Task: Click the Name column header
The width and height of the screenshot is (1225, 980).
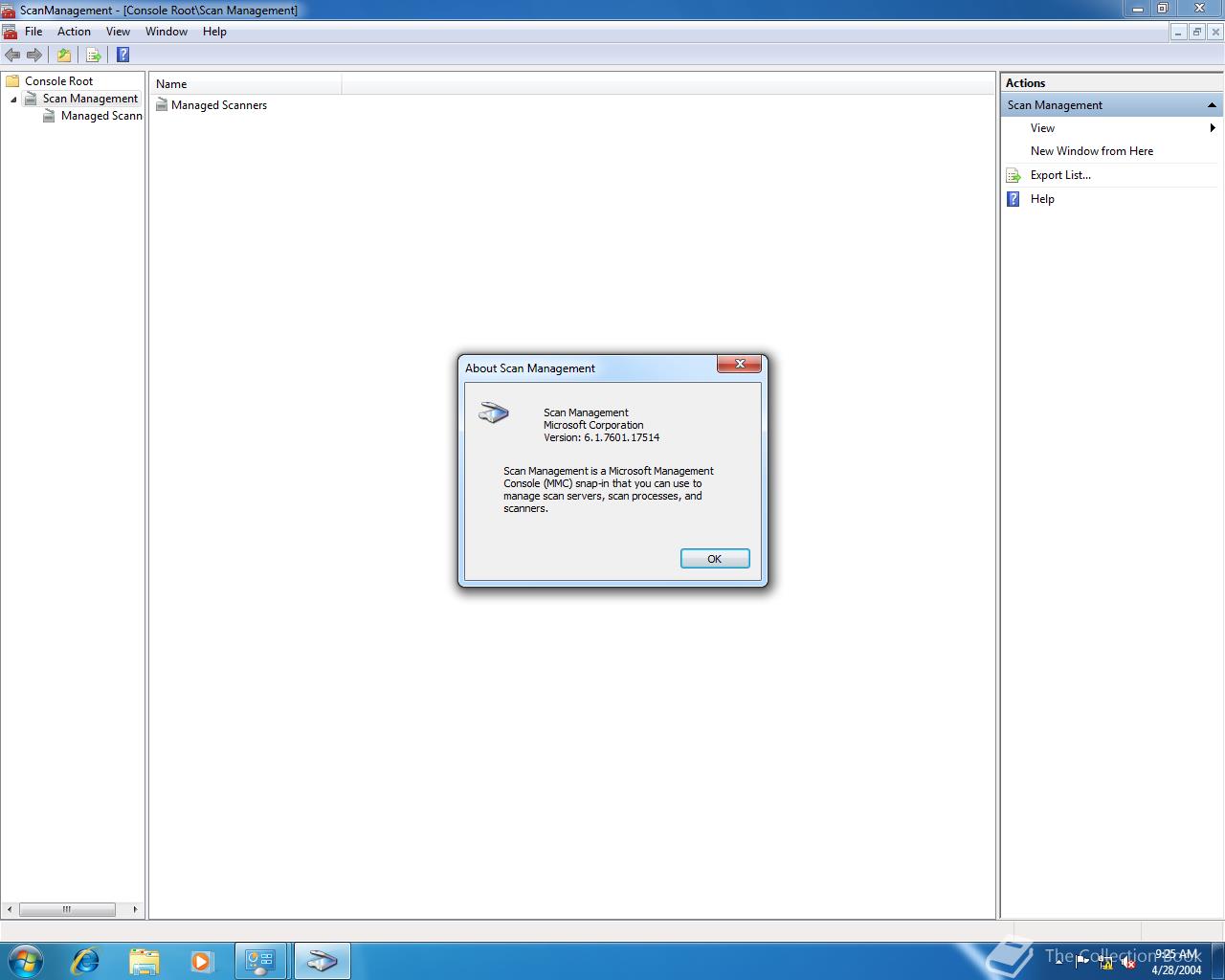Action: pyautogui.click(x=247, y=84)
